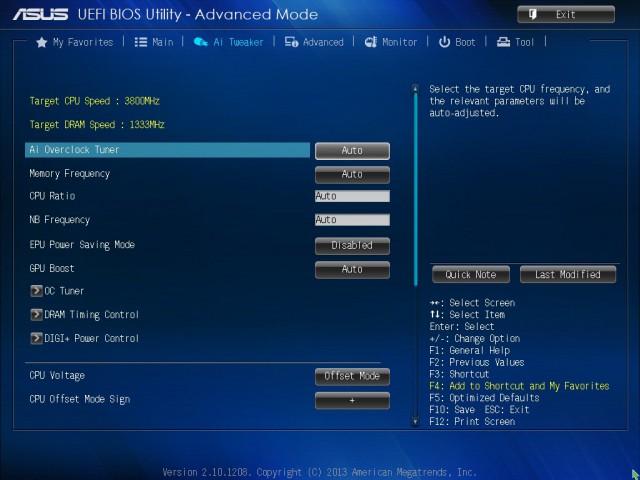640x480 pixels.
Task: Click the printer icon beside Tool
Action: (503, 42)
